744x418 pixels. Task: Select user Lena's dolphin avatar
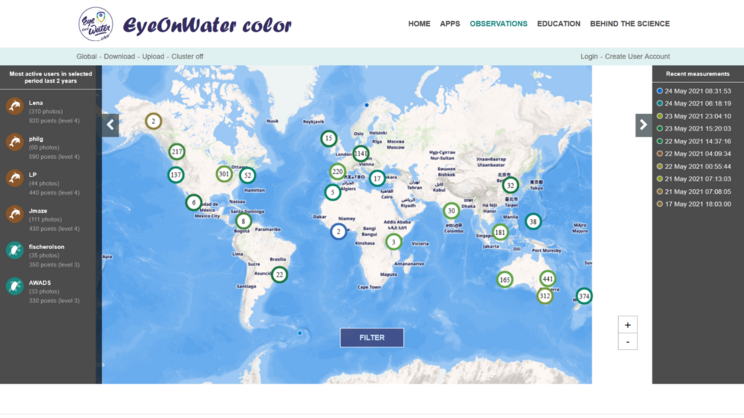tap(15, 106)
